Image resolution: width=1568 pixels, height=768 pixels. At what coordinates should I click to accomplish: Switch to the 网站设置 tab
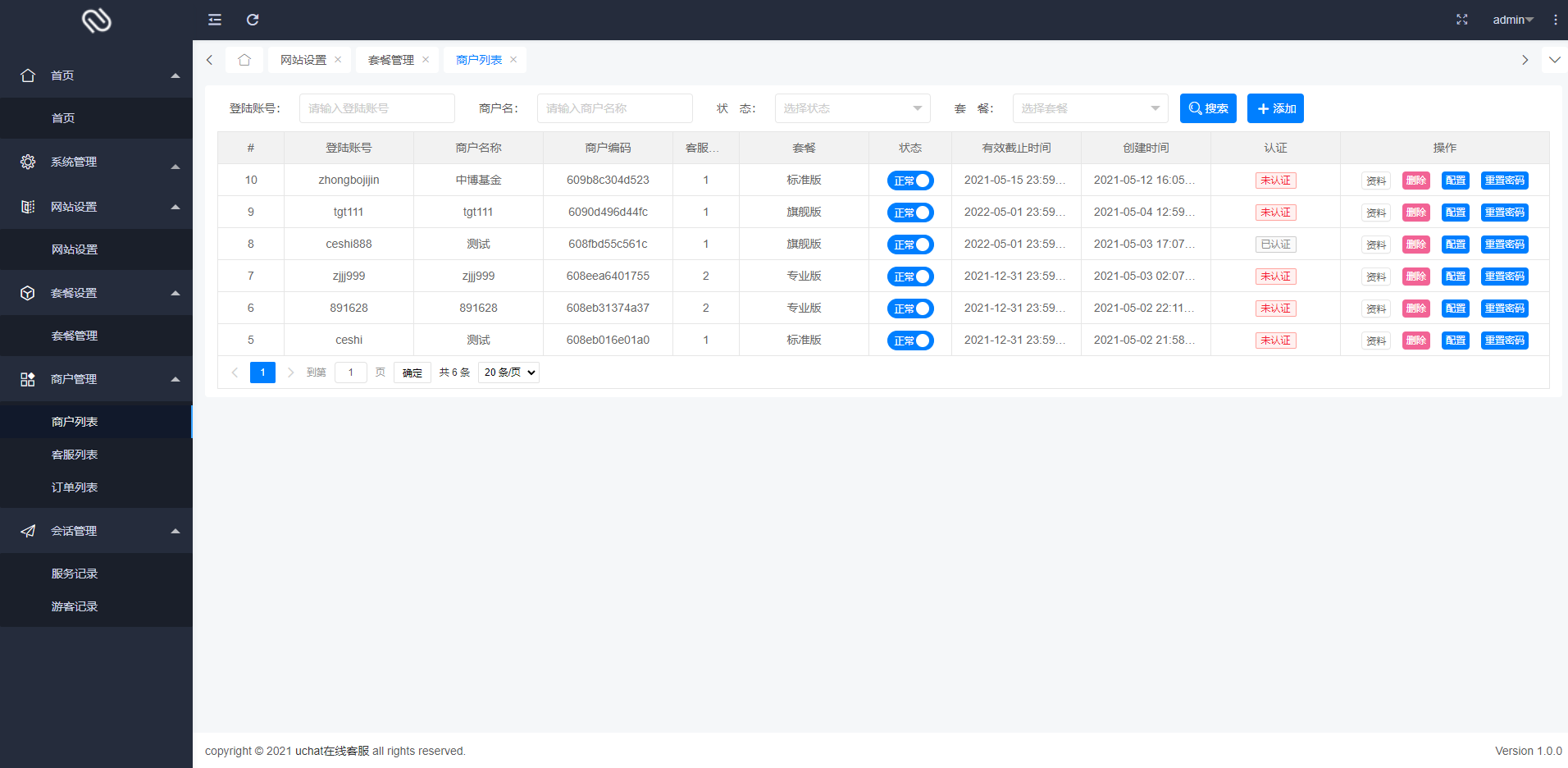[303, 60]
